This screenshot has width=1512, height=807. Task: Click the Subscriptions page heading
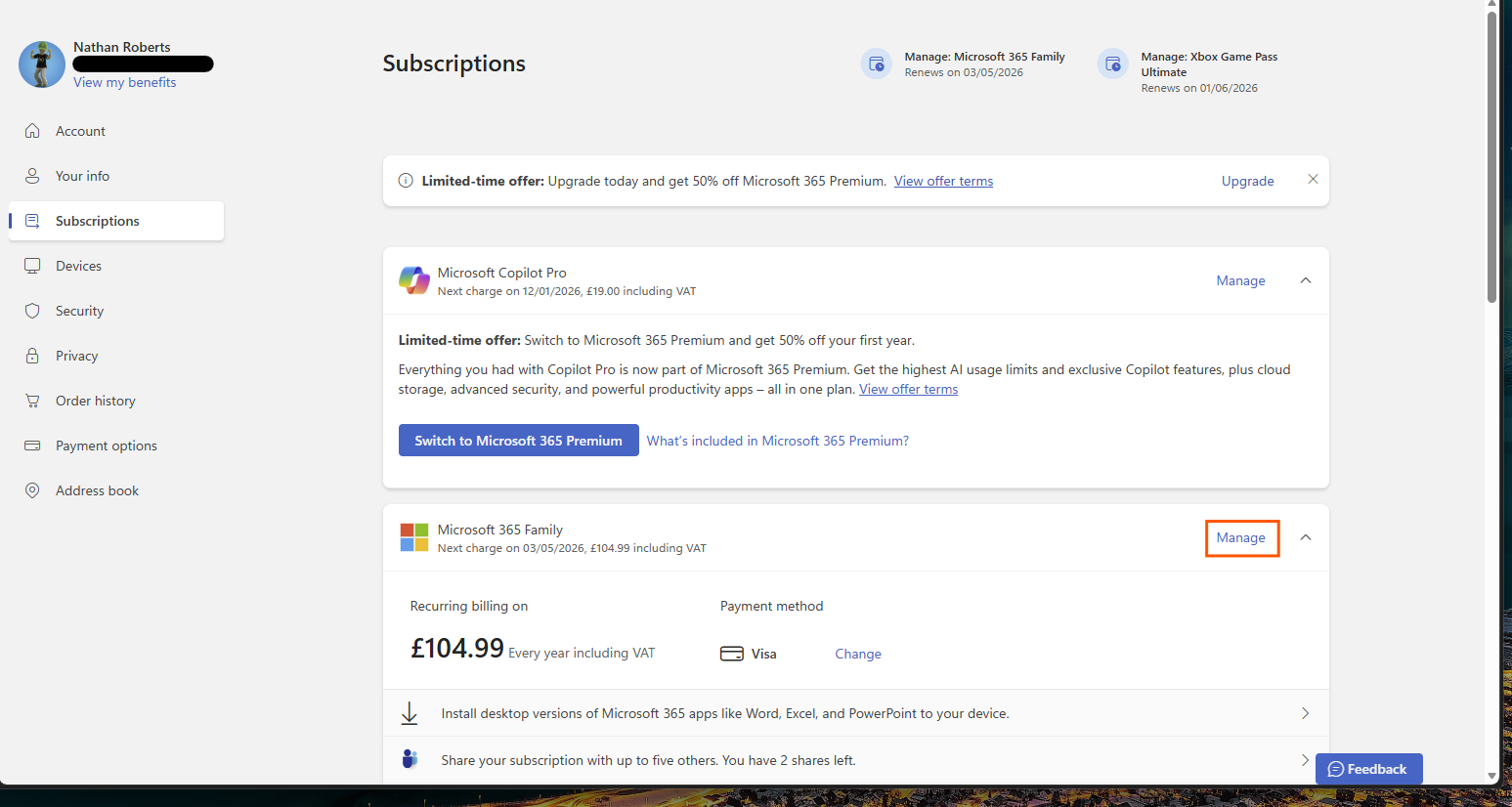pyautogui.click(x=454, y=64)
